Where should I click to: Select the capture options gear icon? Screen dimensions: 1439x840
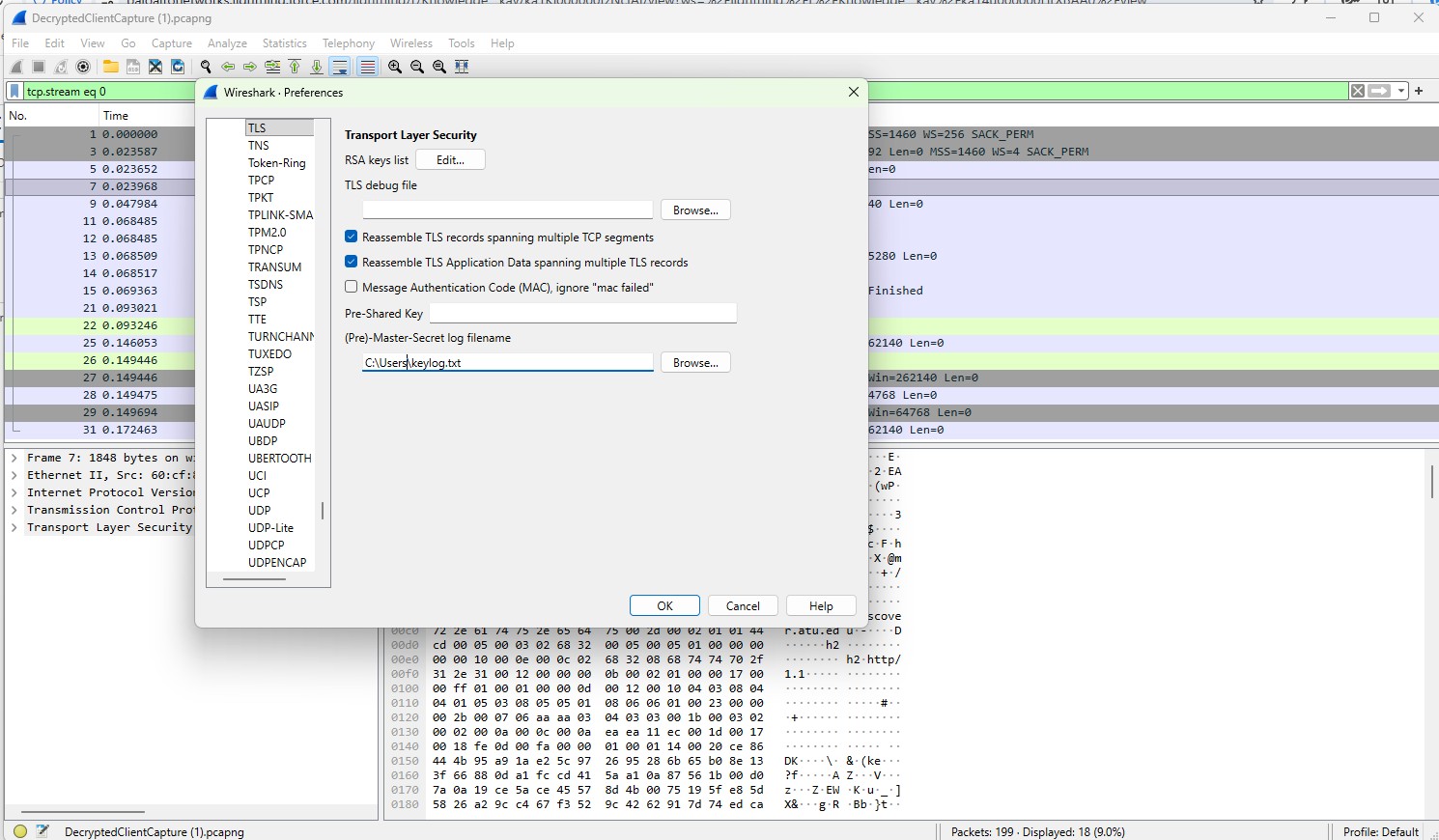[x=83, y=67]
